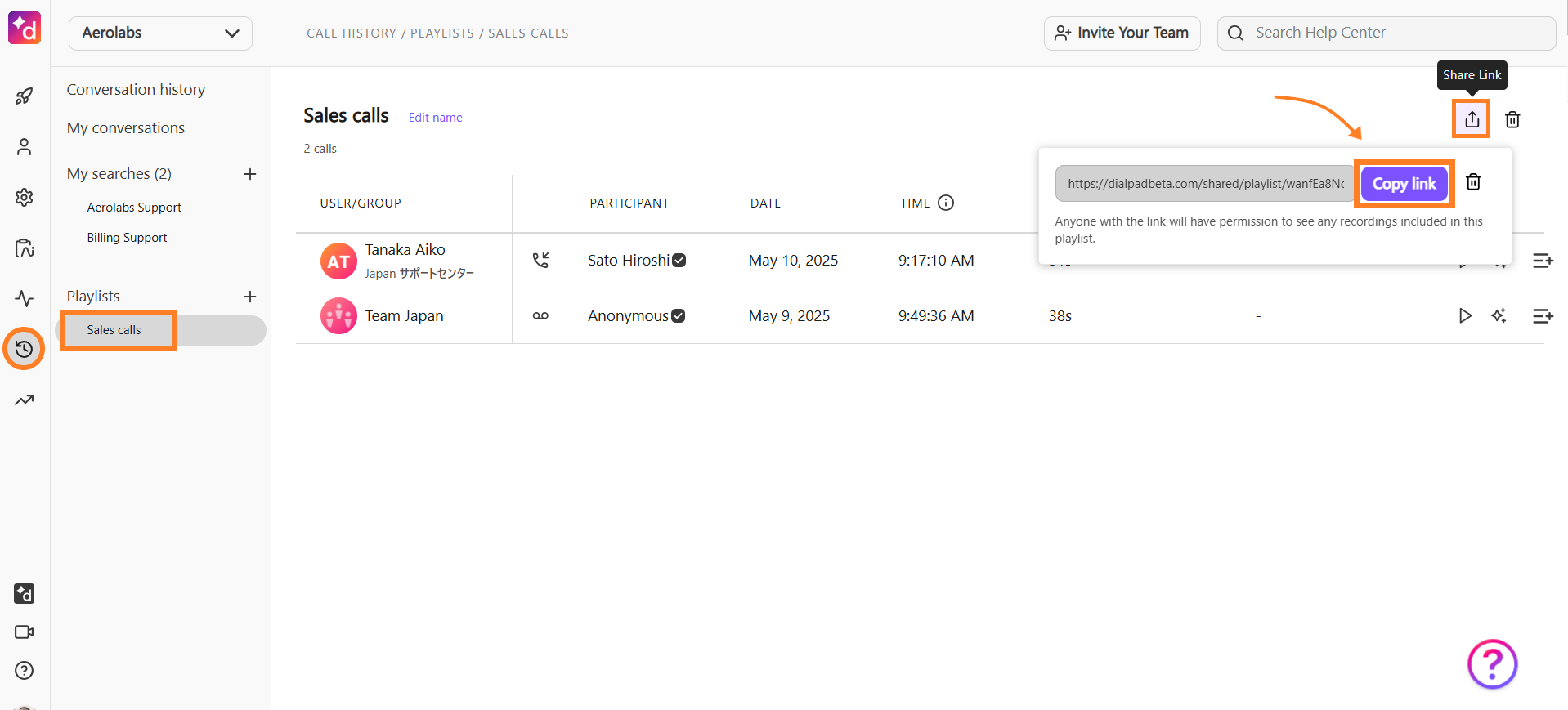Click the Share Link icon

pos(1472,119)
